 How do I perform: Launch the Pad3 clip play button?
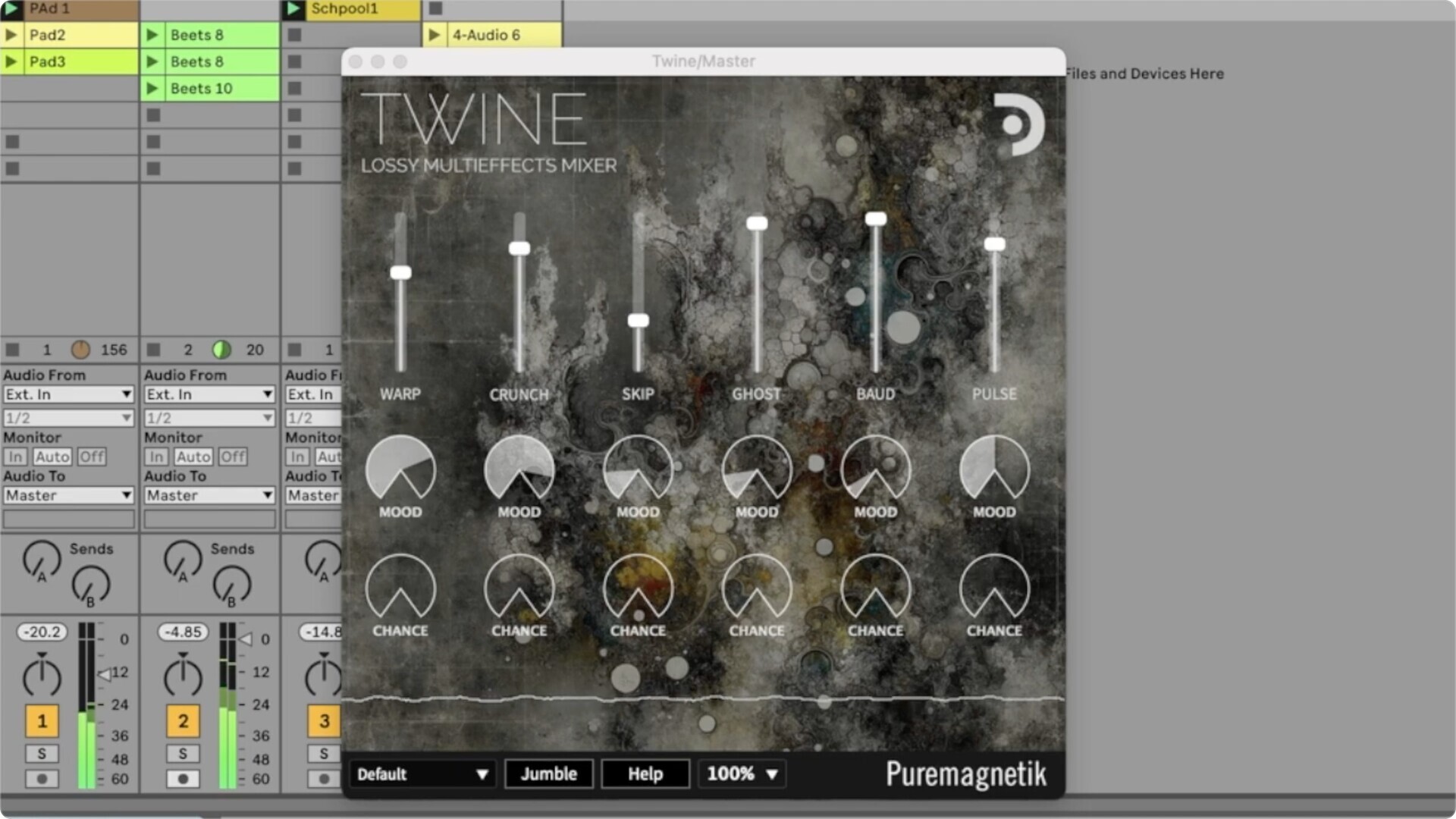coord(11,61)
